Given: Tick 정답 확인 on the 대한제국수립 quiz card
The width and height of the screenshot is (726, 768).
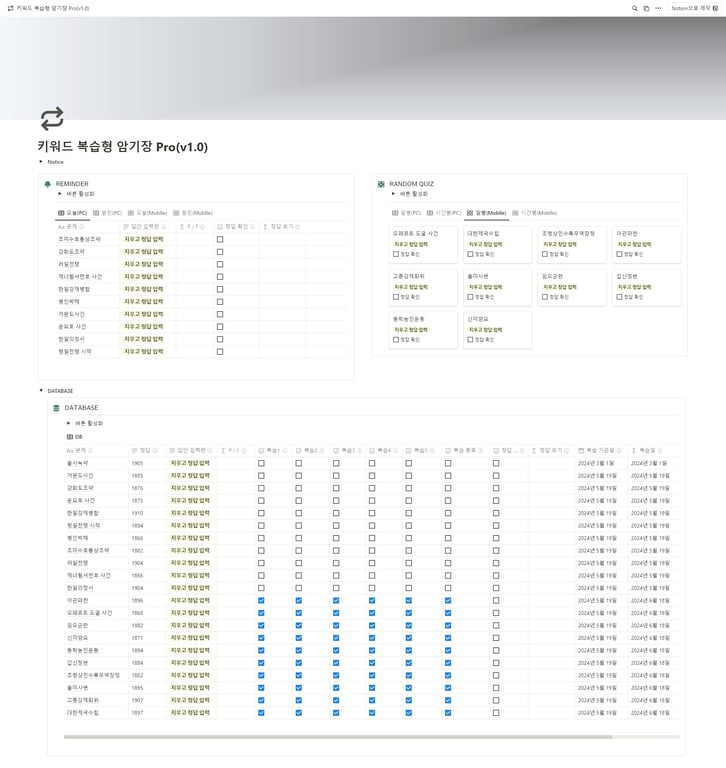Looking at the screenshot, I should point(470,254).
